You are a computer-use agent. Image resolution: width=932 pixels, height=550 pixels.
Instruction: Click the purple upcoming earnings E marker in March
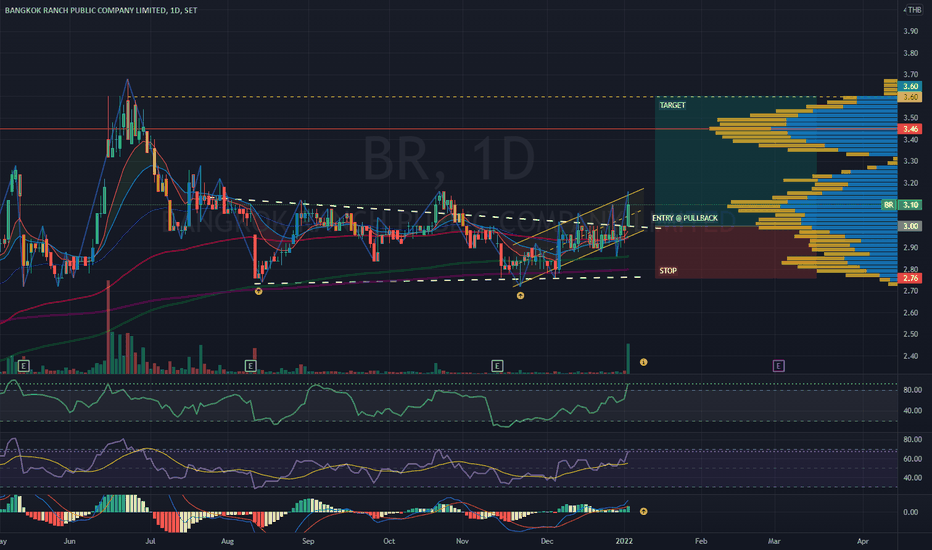[x=779, y=366]
